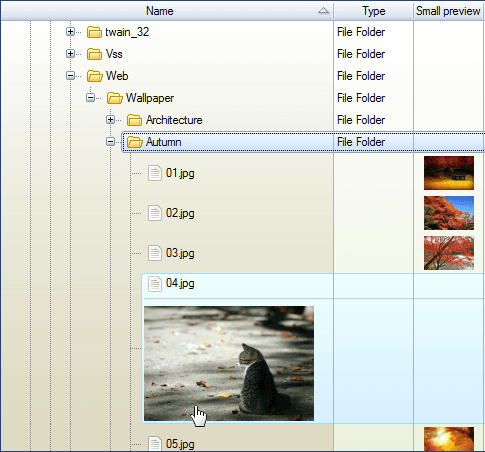
Task: Collapse the Wallpaper folder node
Action: [x=90, y=98]
